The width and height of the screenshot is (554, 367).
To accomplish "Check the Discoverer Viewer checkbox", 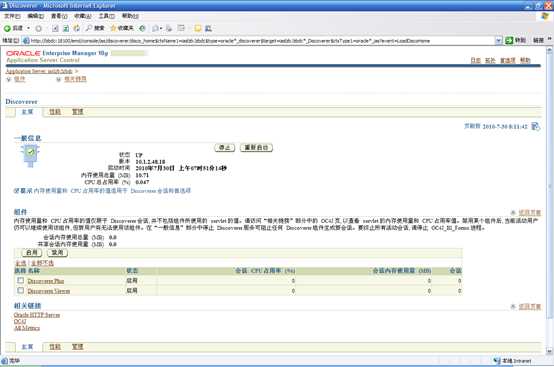I will click(x=20, y=290).
